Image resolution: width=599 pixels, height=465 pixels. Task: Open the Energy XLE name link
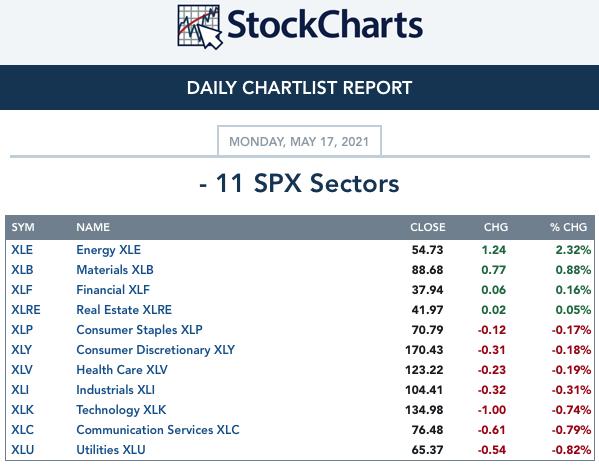(x=108, y=250)
